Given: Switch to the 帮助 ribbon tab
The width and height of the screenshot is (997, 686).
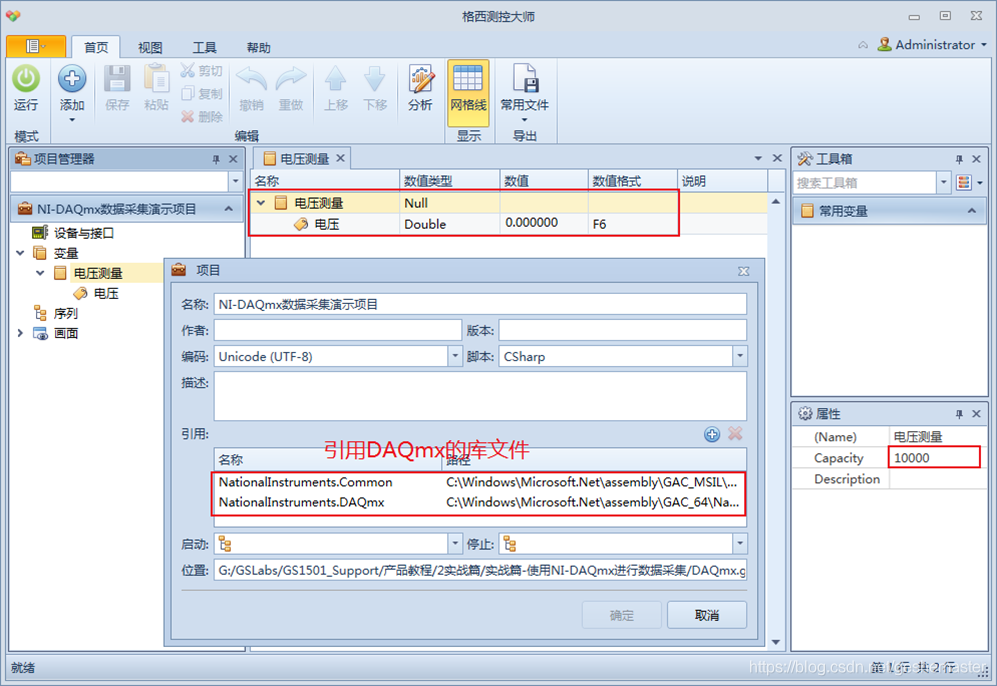Looking at the screenshot, I should coord(258,48).
